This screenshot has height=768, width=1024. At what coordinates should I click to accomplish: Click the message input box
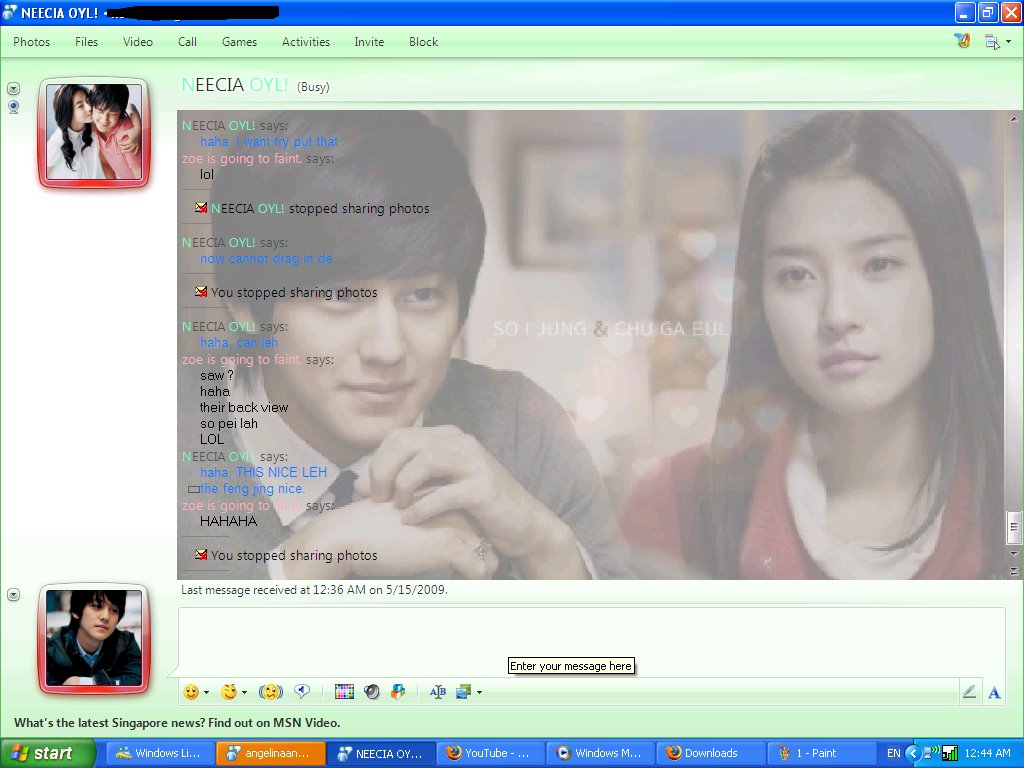(591, 642)
